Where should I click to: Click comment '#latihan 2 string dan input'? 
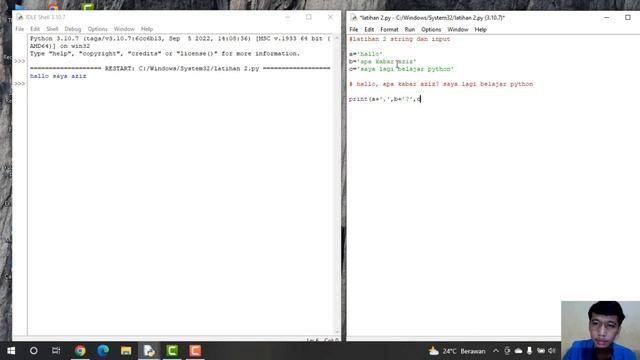click(x=400, y=39)
